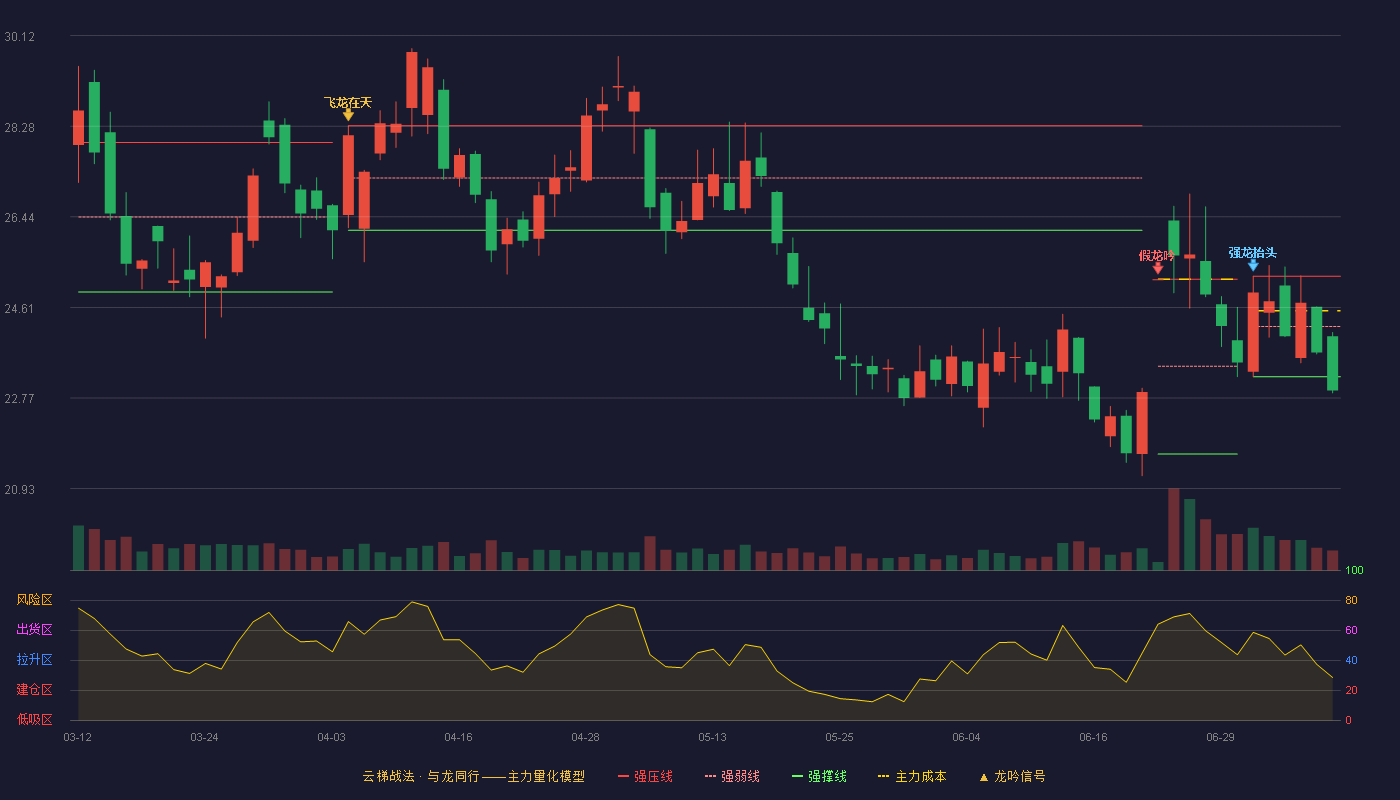Click the blue 强龙抬头 signal arrow

1253,265
